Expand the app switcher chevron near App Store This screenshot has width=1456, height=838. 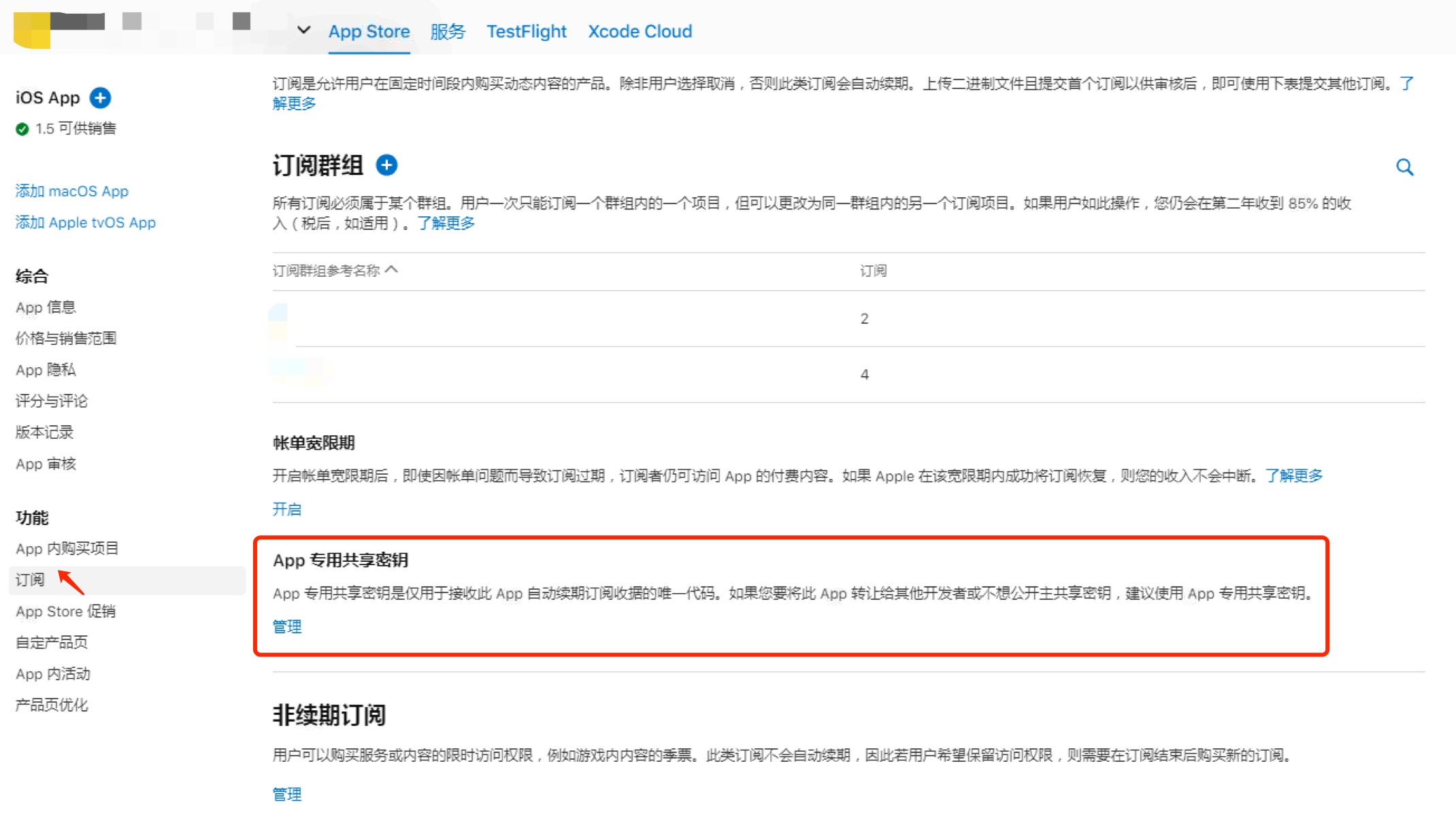(302, 31)
